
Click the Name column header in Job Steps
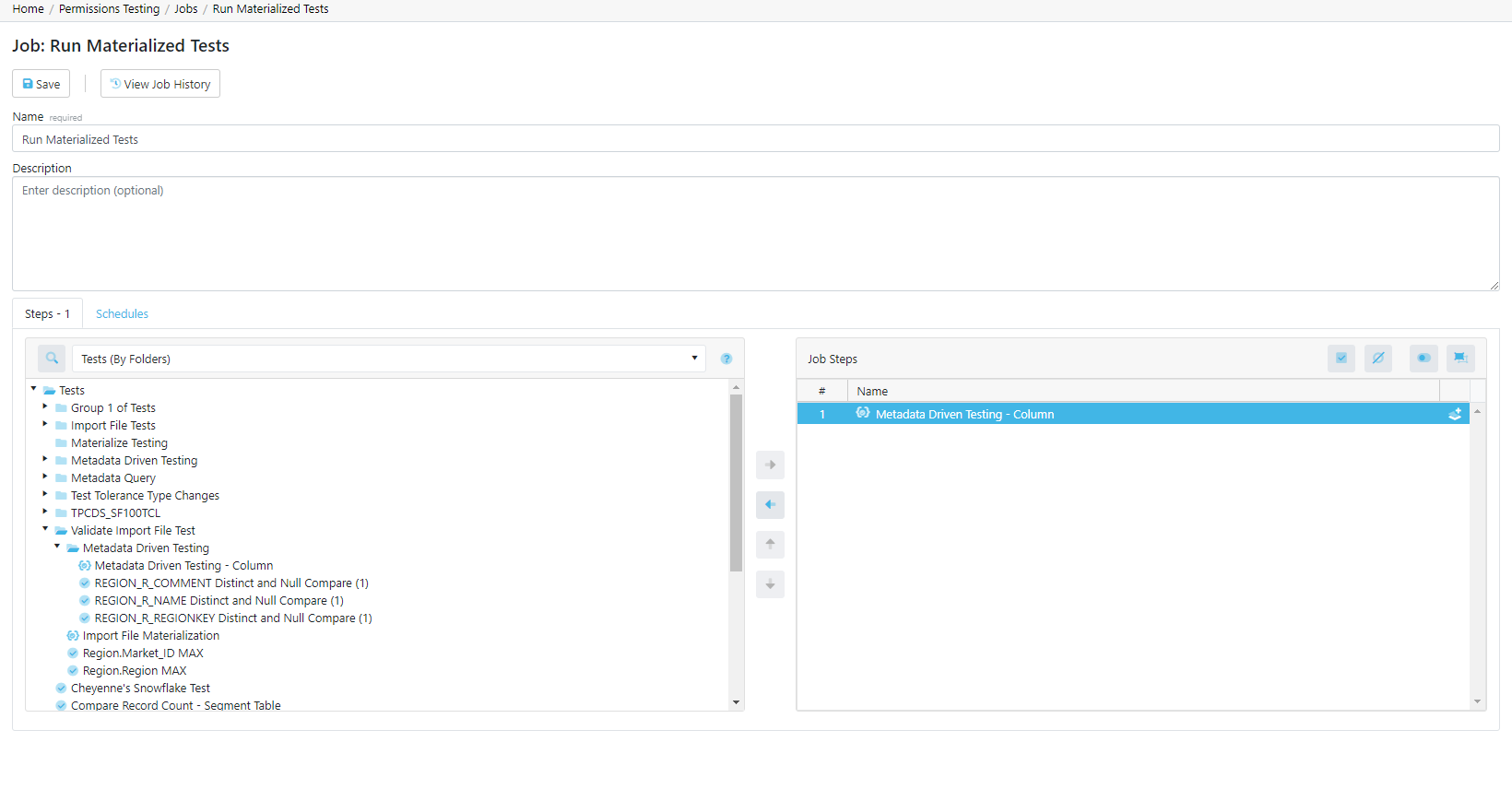click(1143, 391)
